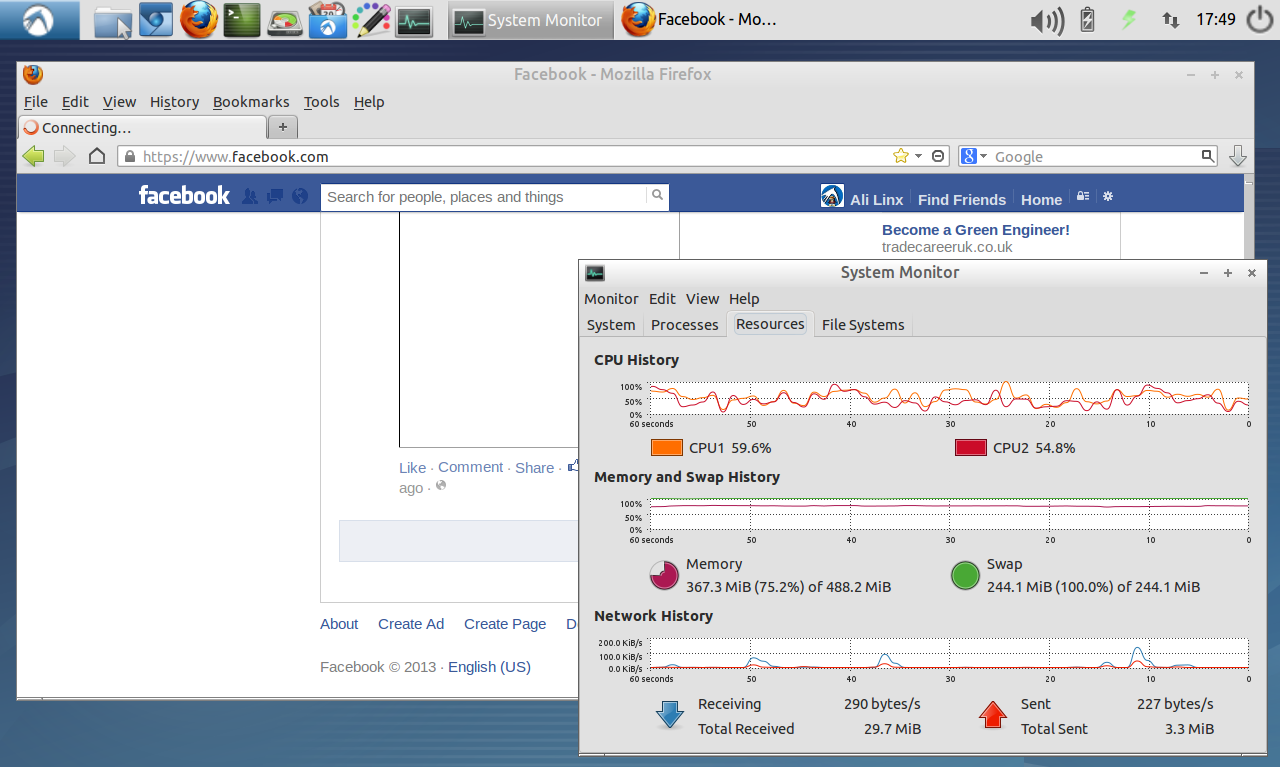Switch to System Monitor taskbar entry

tap(529, 20)
